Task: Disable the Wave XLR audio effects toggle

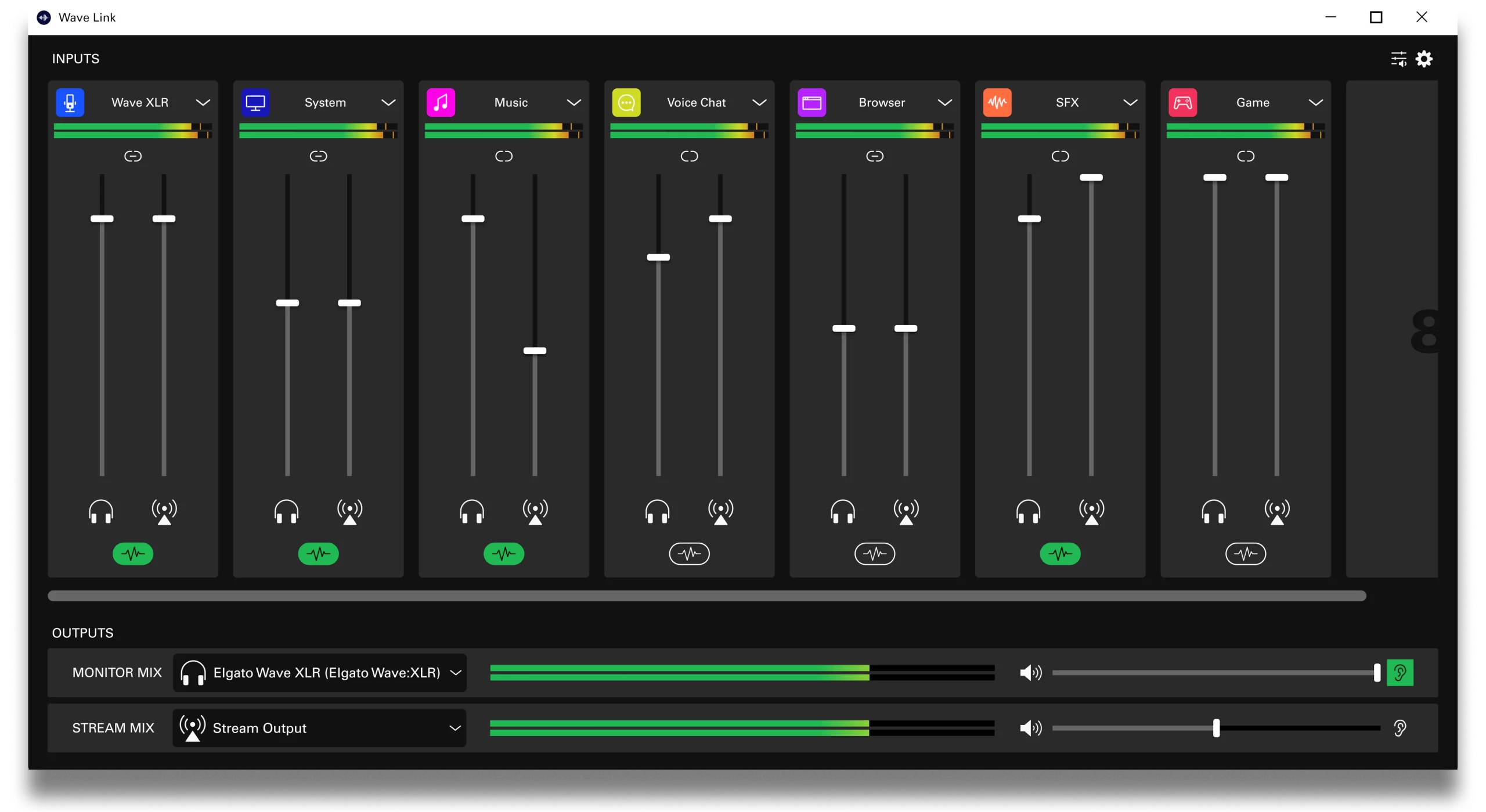Action: click(x=133, y=554)
